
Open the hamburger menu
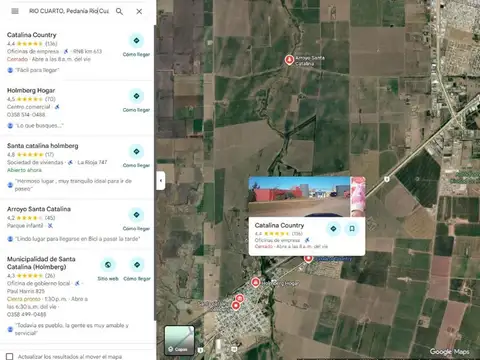15,11
